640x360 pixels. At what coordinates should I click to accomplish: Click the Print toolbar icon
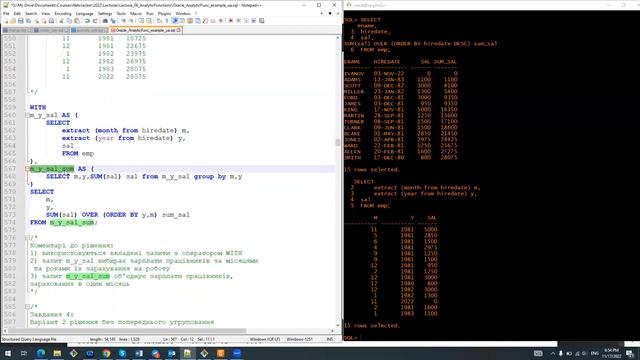(51, 21)
